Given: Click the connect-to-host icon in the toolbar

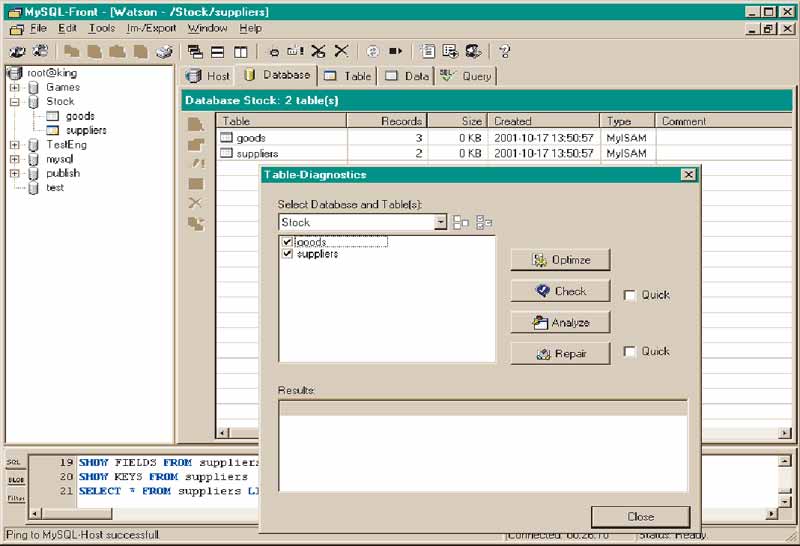Looking at the screenshot, I should pos(17,51).
